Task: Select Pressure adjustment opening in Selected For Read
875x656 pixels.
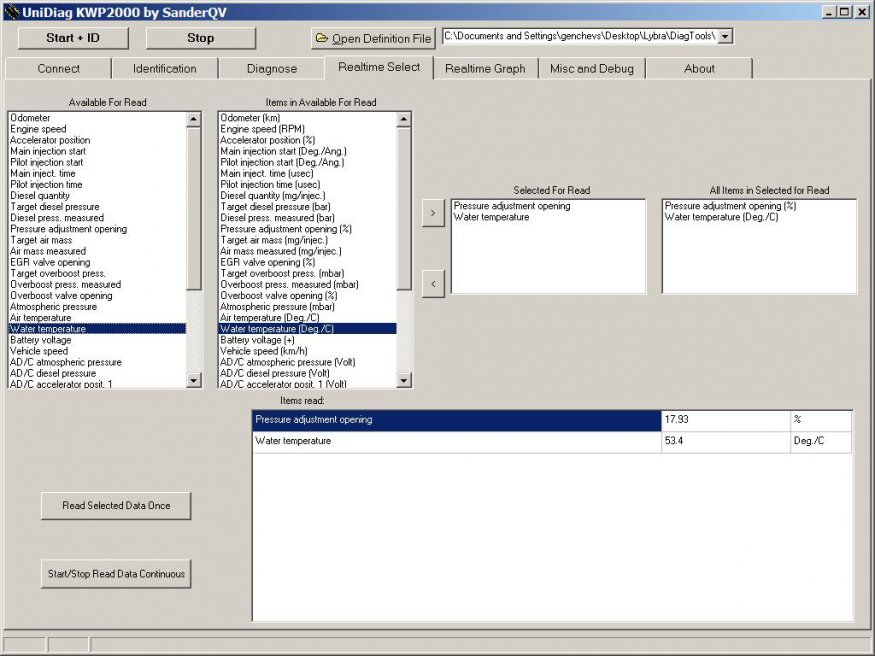Action: [x=512, y=206]
